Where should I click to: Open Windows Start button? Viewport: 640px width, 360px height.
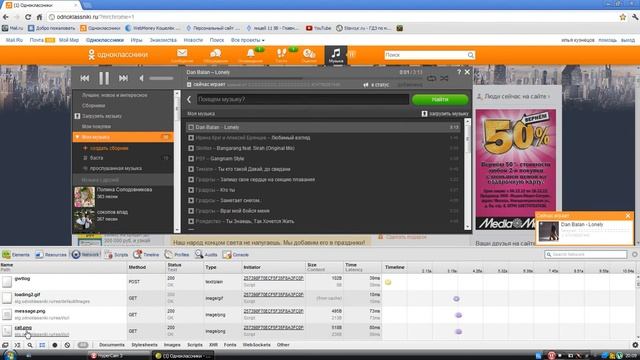[x=9, y=356]
